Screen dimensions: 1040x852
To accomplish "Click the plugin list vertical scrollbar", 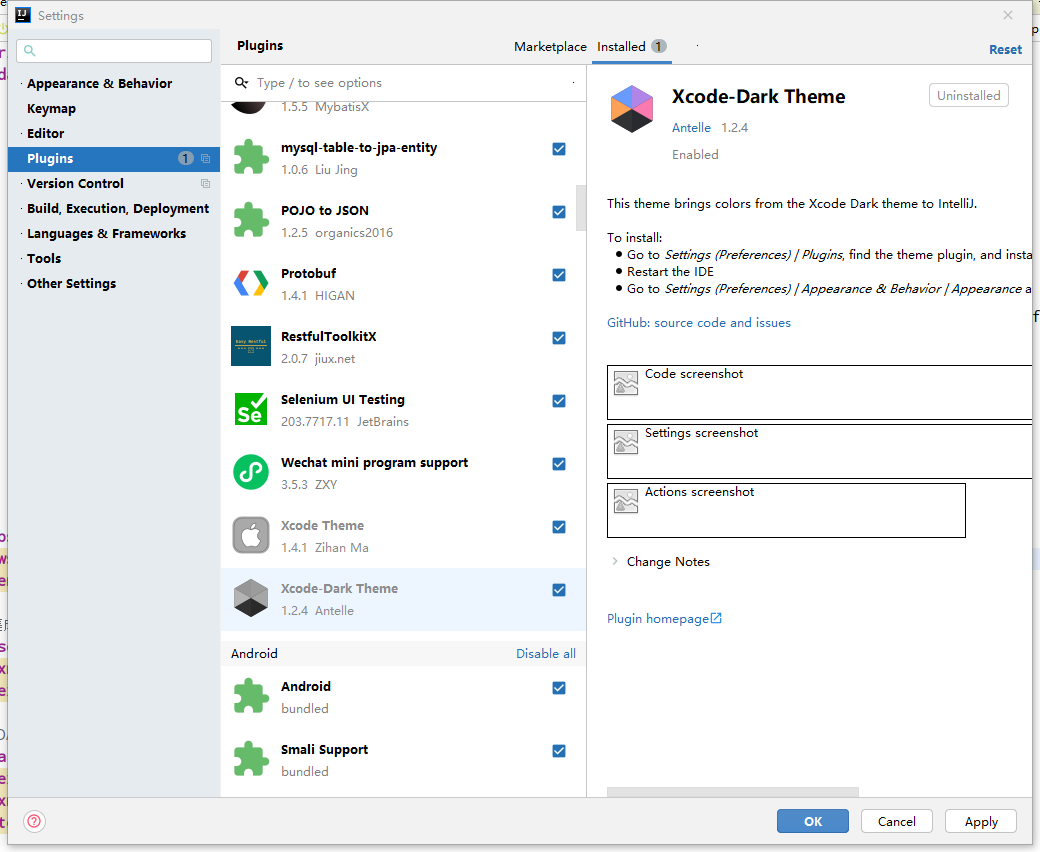I will [x=581, y=208].
